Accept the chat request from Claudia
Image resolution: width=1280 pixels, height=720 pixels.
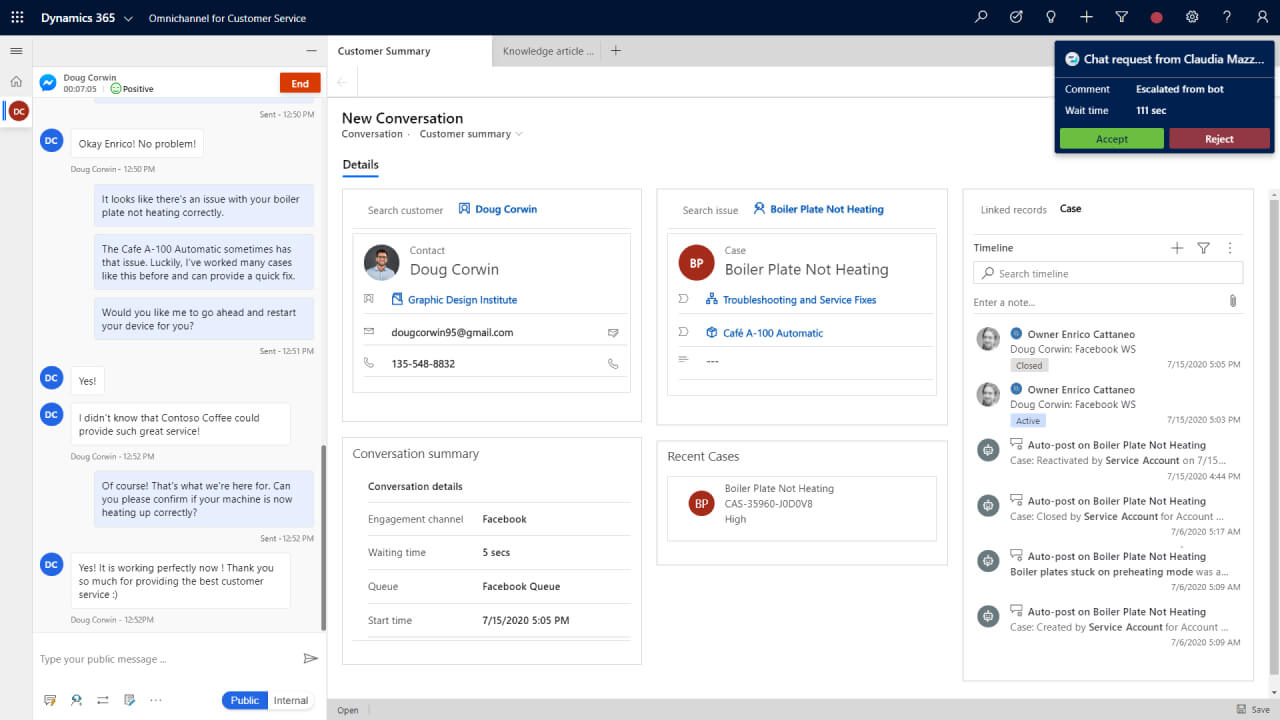pos(1111,139)
